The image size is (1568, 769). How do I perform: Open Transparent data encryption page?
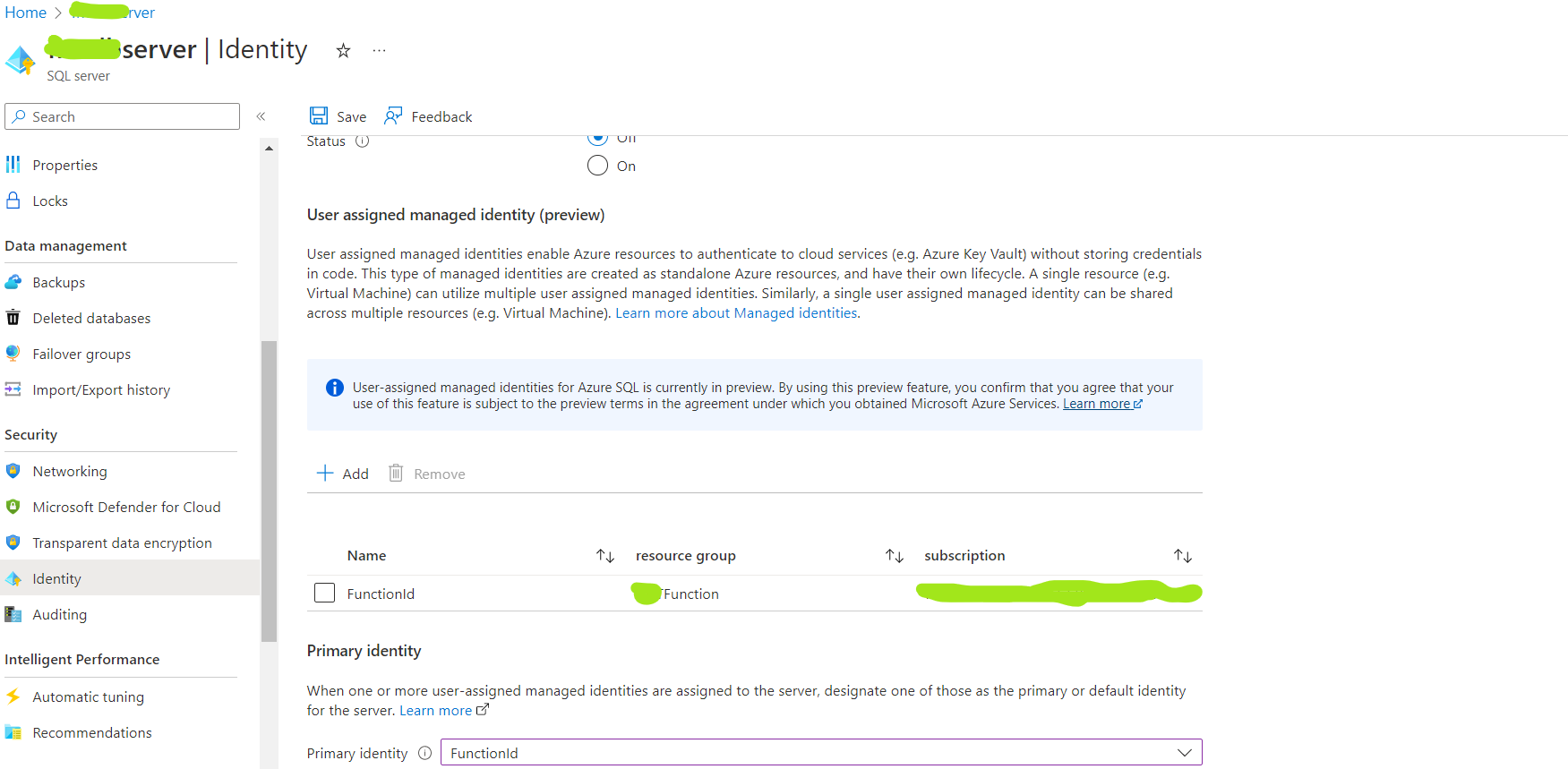122,543
